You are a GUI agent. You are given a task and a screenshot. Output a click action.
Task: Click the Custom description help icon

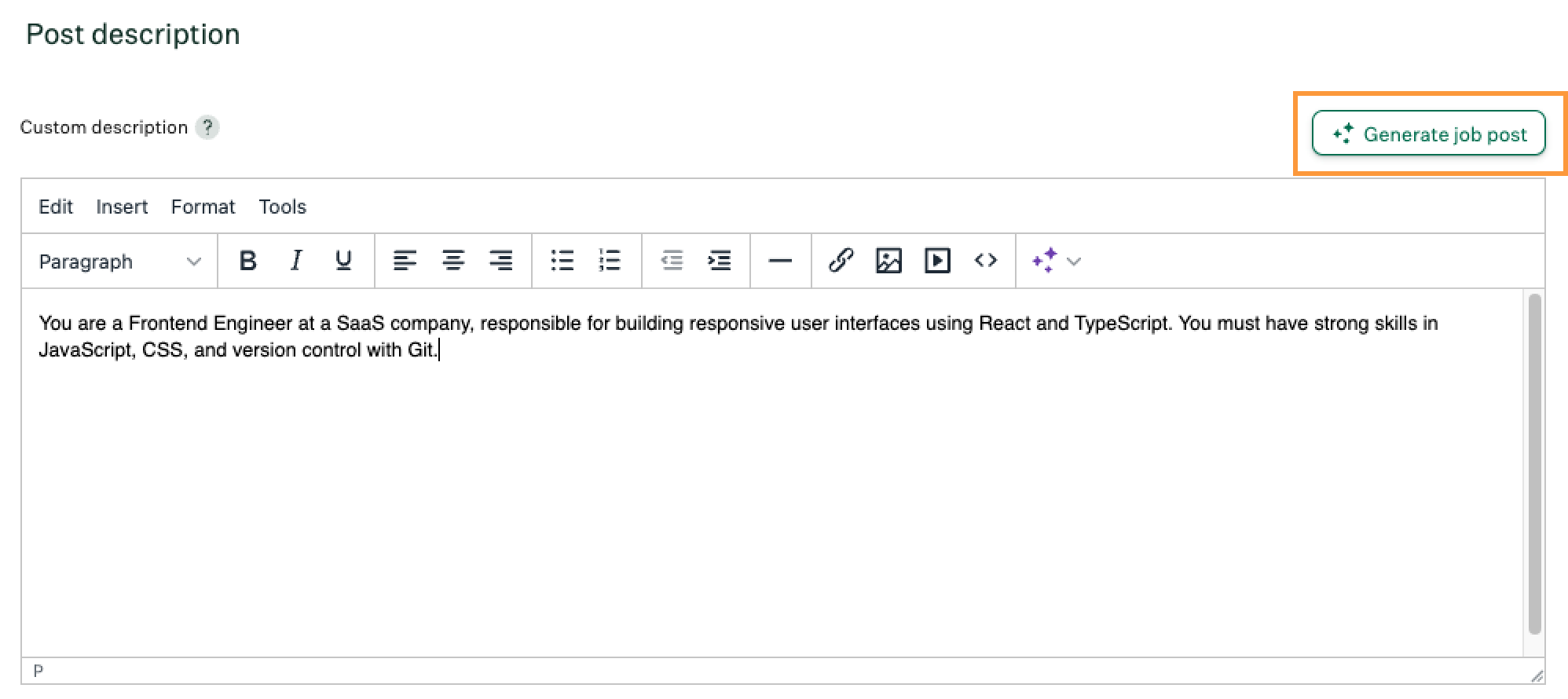point(207,127)
